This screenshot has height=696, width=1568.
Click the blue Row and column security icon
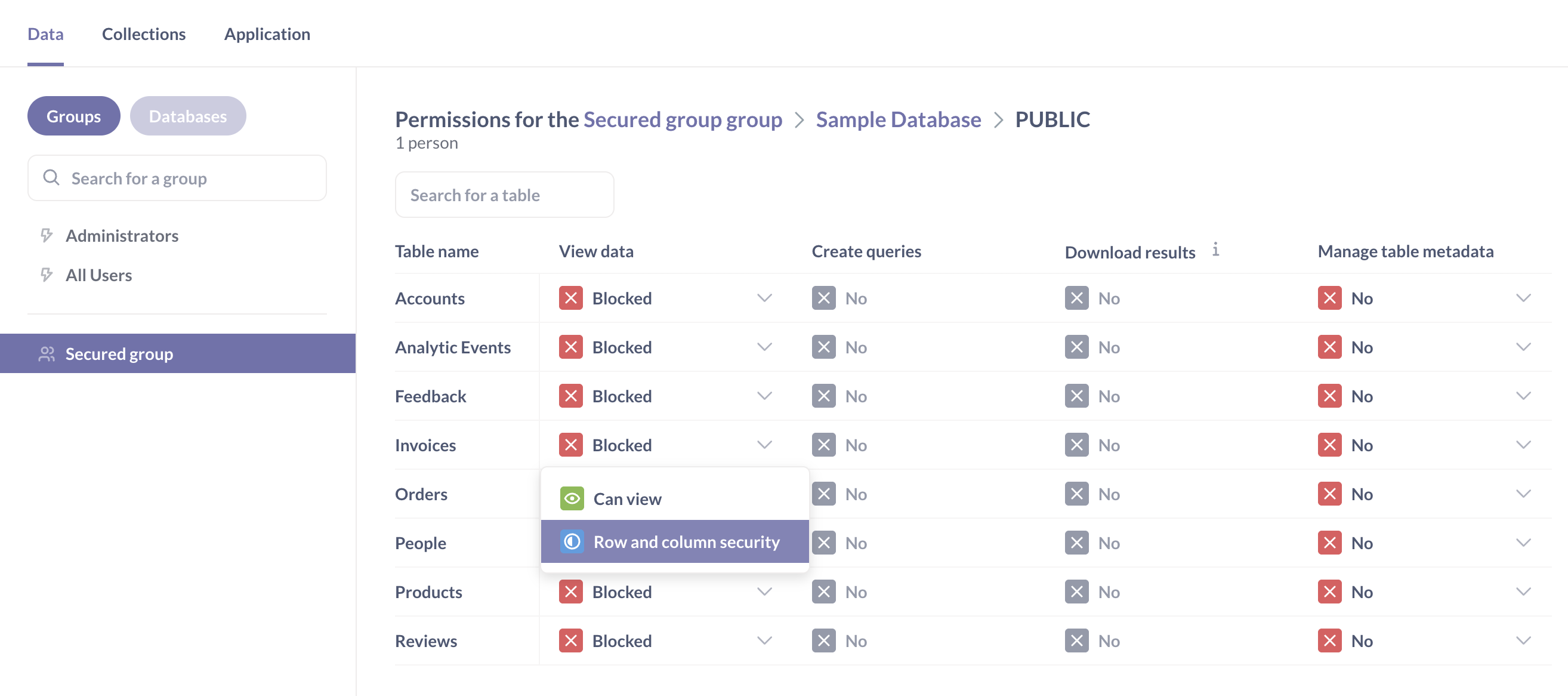pos(572,541)
